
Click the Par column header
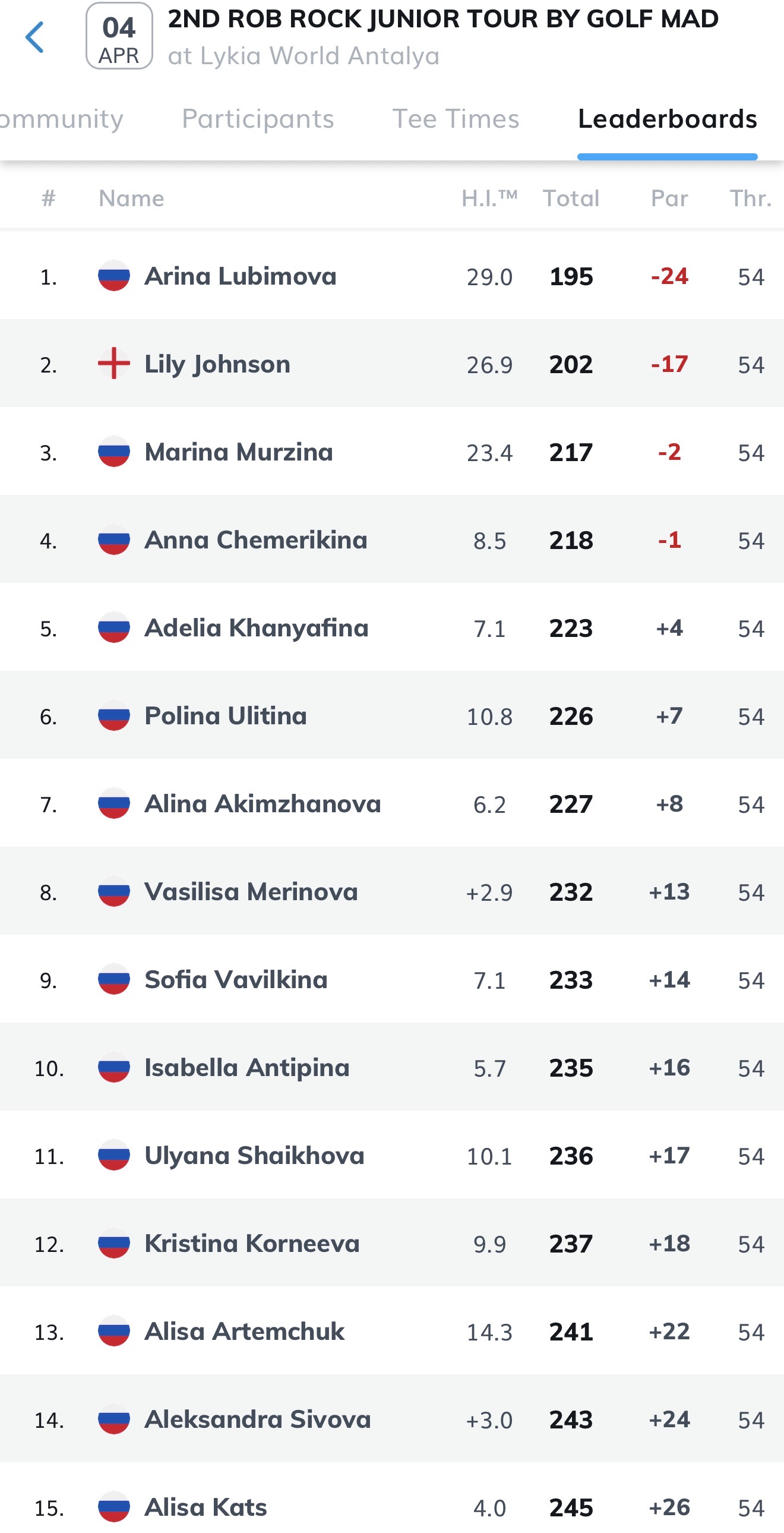point(669,198)
